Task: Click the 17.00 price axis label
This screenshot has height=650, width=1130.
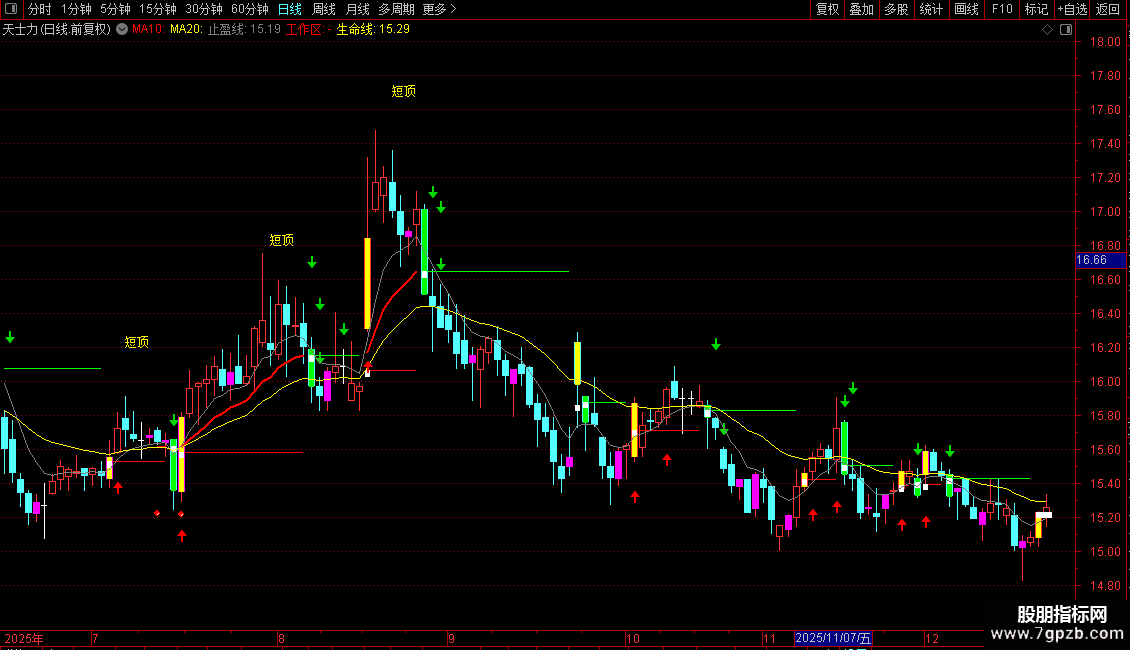Action: pyautogui.click(x=1105, y=212)
